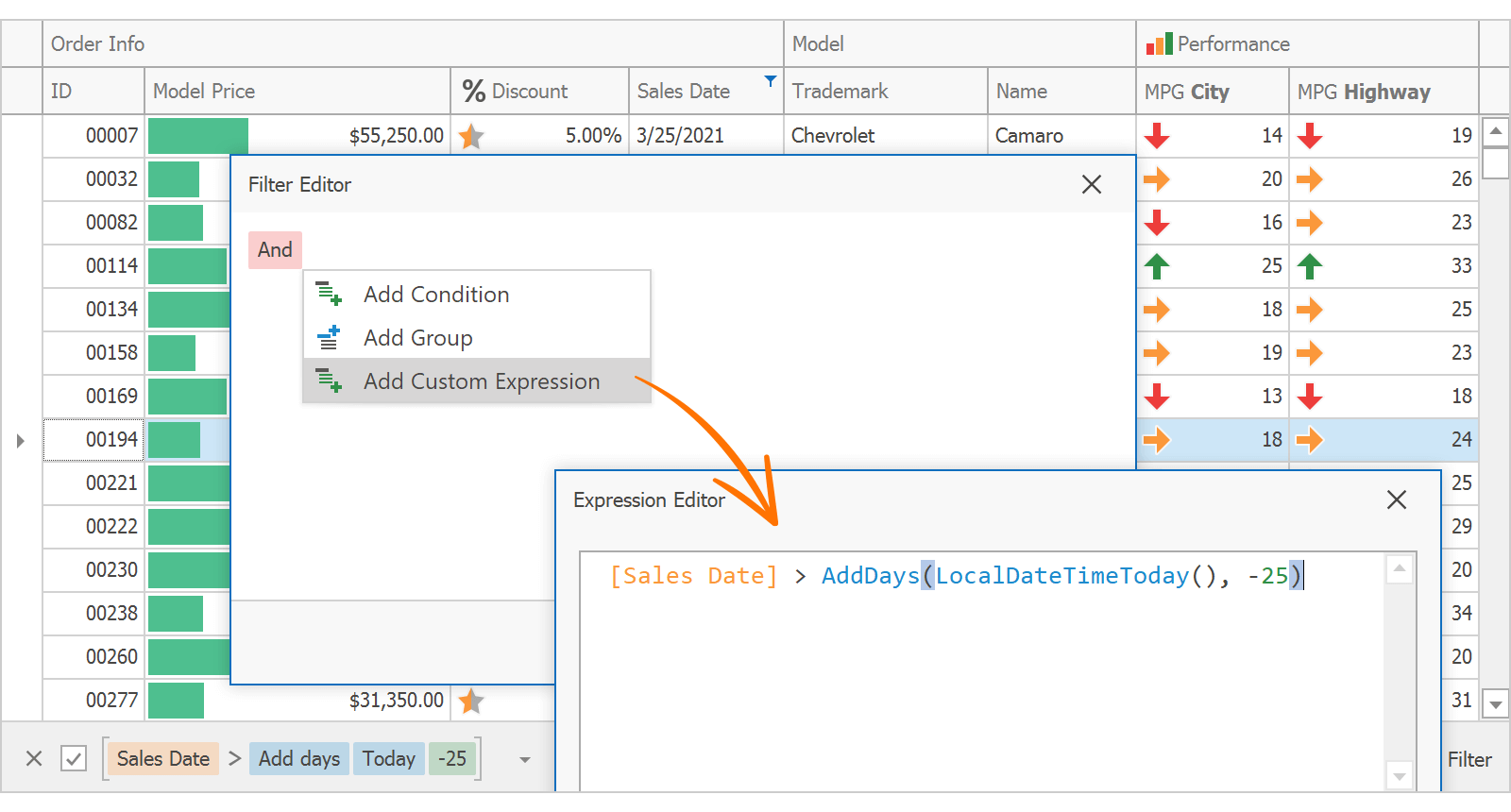The height and width of the screenshot is (812, 1511).
Task: Click the red down arrow beside MPG City 14
Action: point(1157,136)
